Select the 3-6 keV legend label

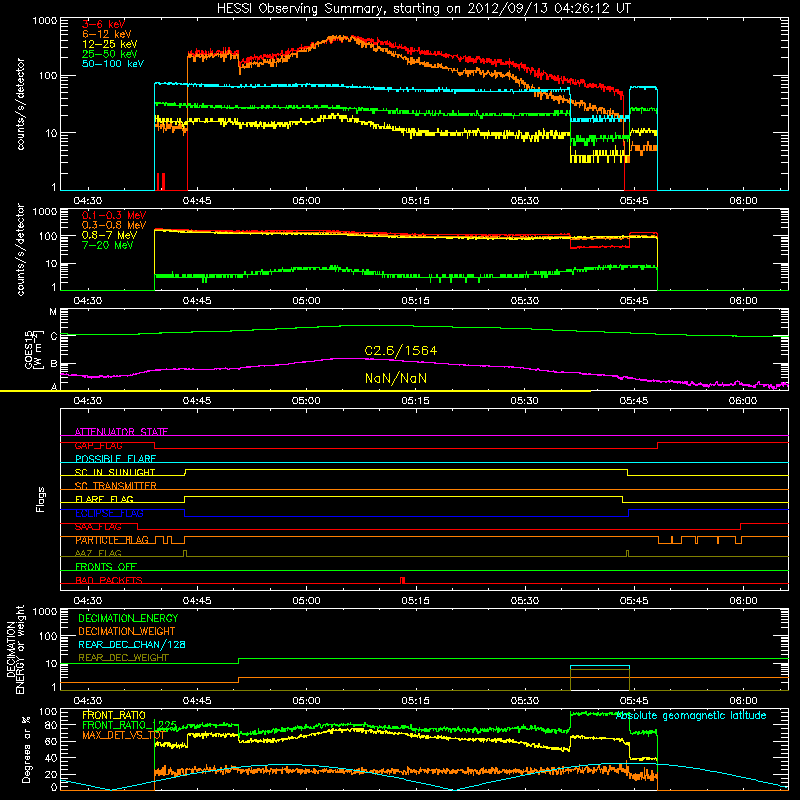pos(104,24)
